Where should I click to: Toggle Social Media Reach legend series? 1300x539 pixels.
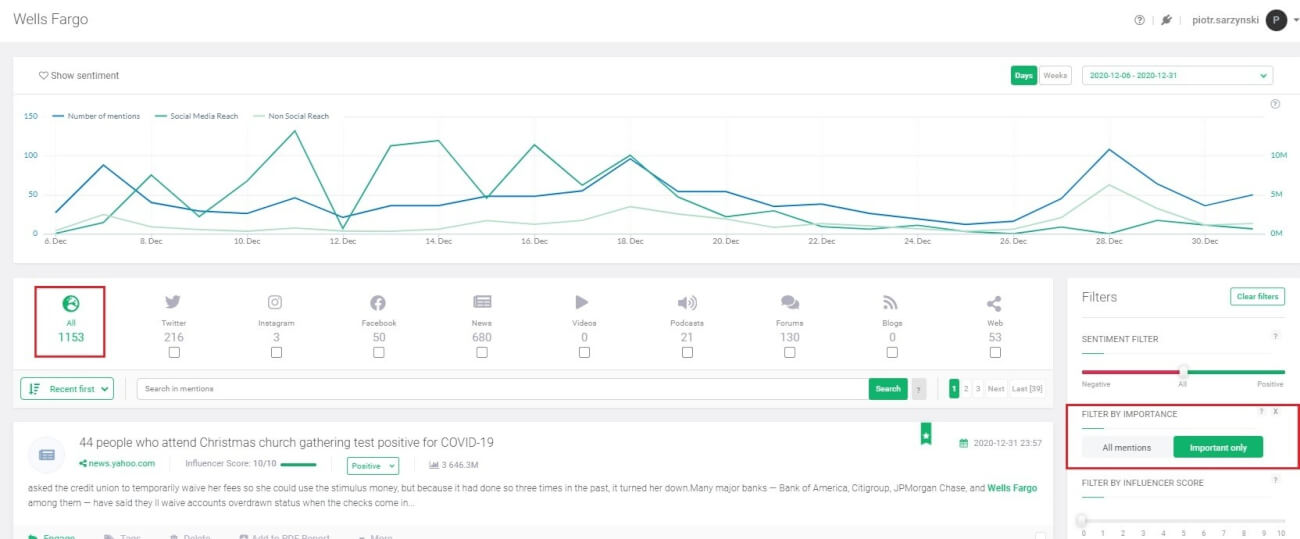coord(197,116)
